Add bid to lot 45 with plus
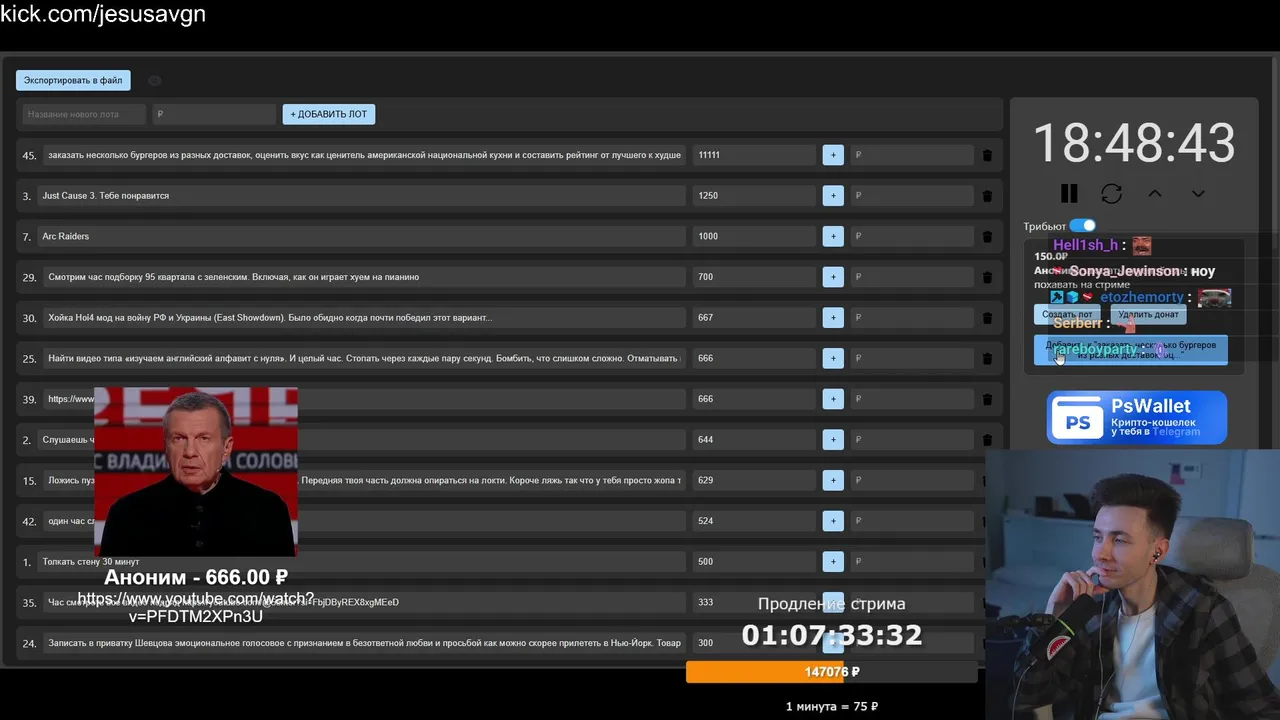The width and height of the screenshot is (1280, 720). 833,155
